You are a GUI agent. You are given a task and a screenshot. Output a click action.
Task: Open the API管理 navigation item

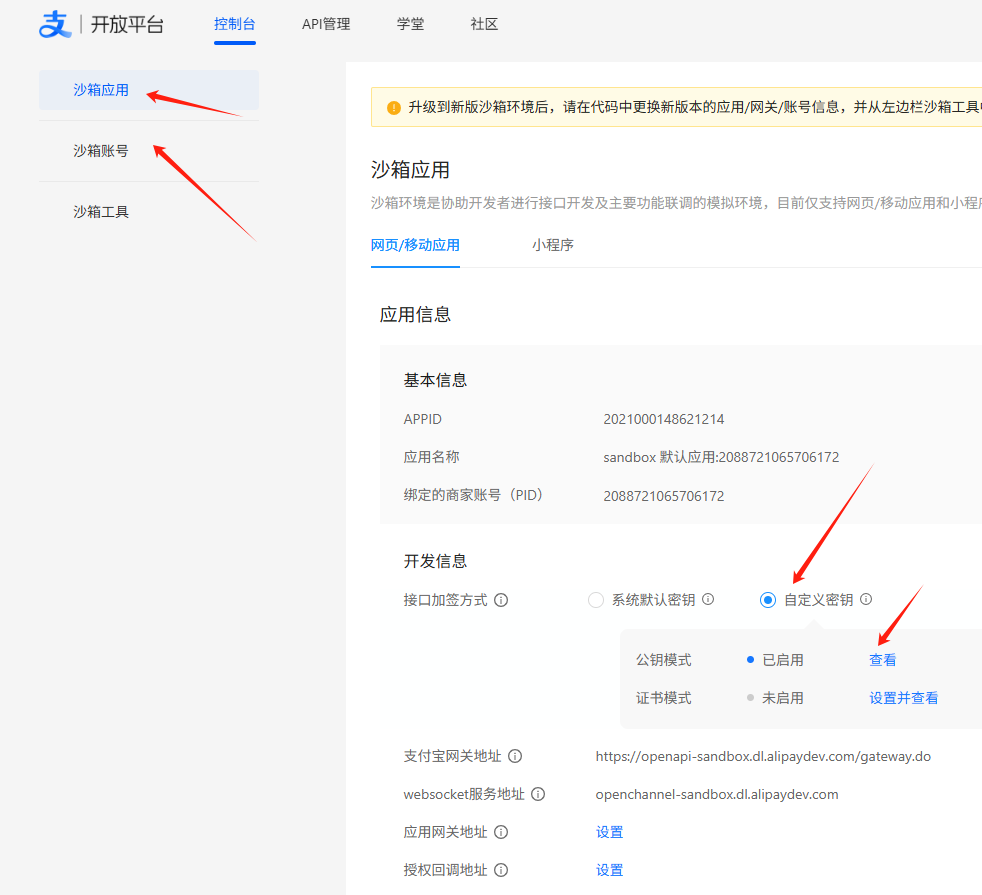326,24
